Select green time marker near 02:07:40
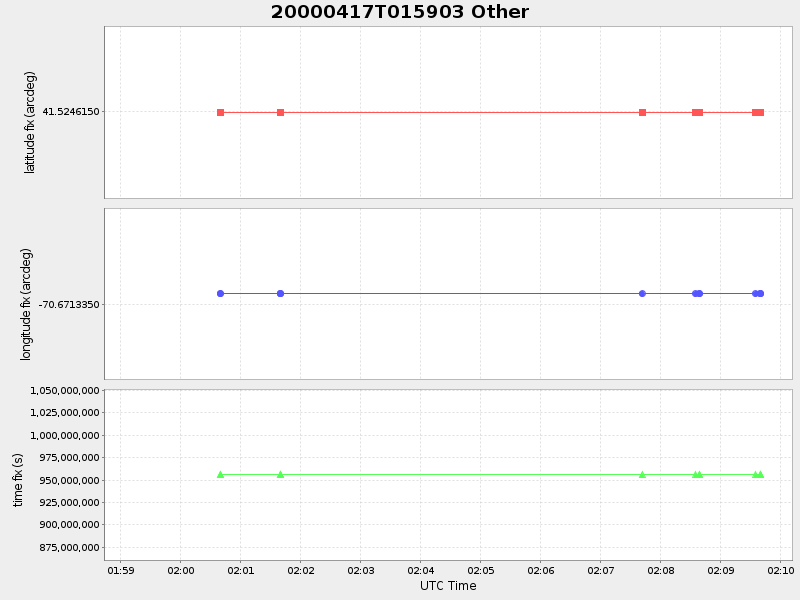800x600 pixels. pos(642,474)
